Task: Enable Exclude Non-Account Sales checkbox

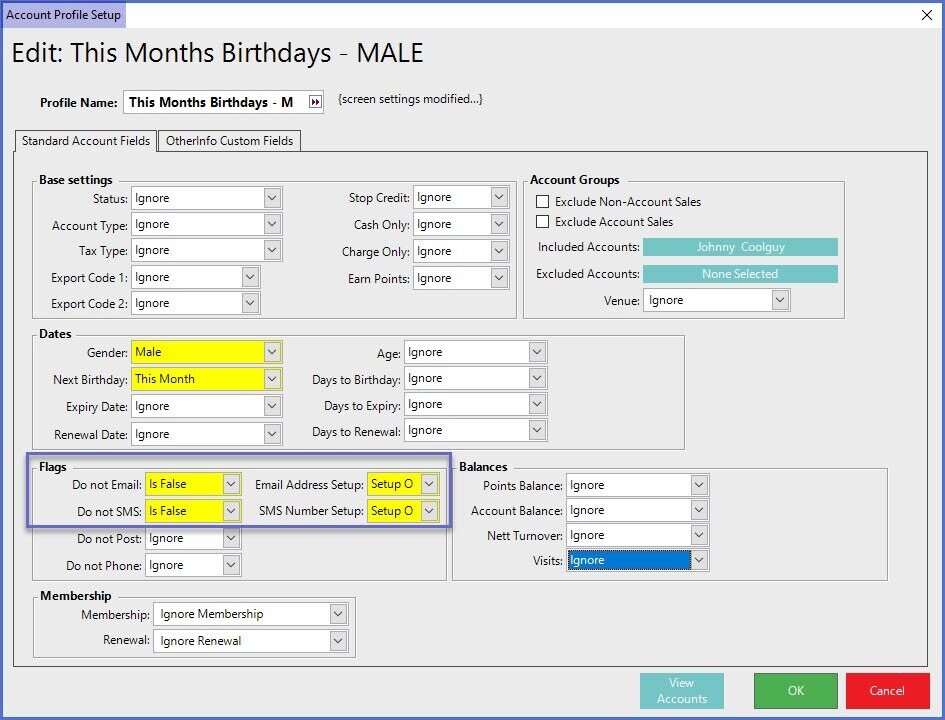Action: point(543,202)
